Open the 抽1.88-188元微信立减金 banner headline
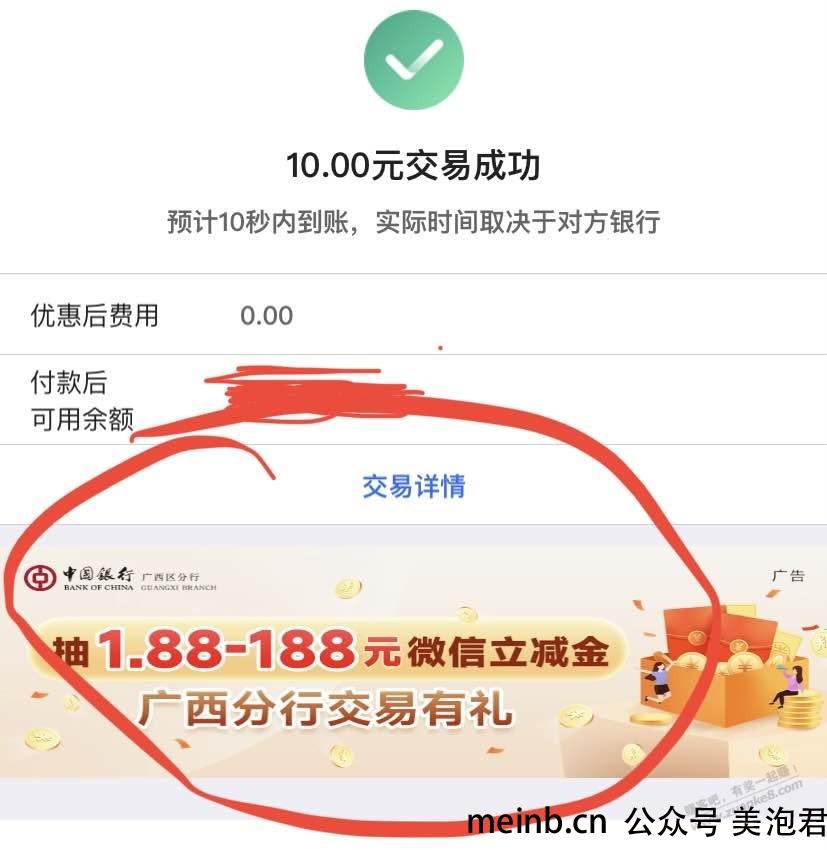Viewport: 827px width, 850px height. tap(331, 649)
